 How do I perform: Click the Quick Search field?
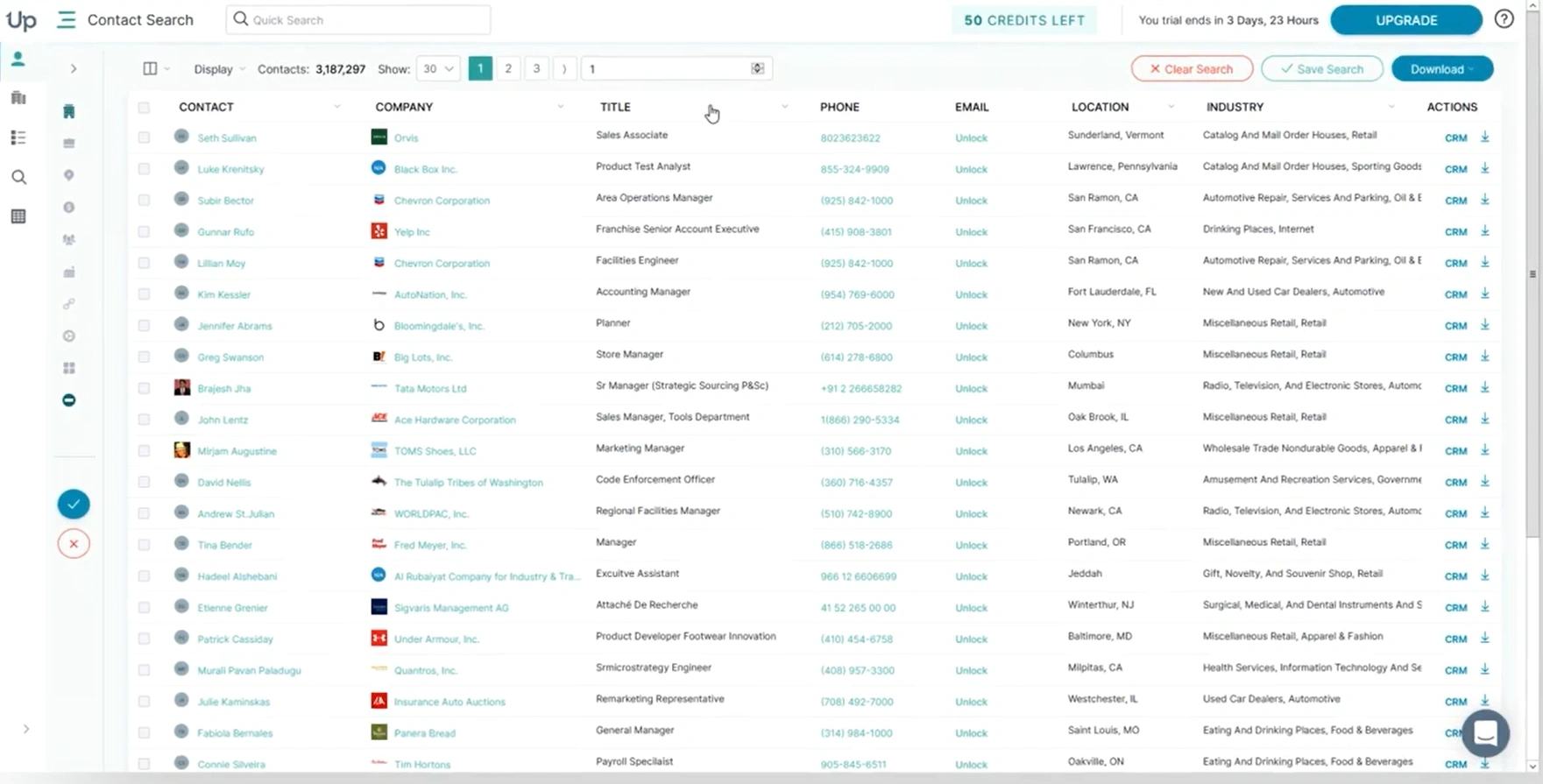click(358, 19)
